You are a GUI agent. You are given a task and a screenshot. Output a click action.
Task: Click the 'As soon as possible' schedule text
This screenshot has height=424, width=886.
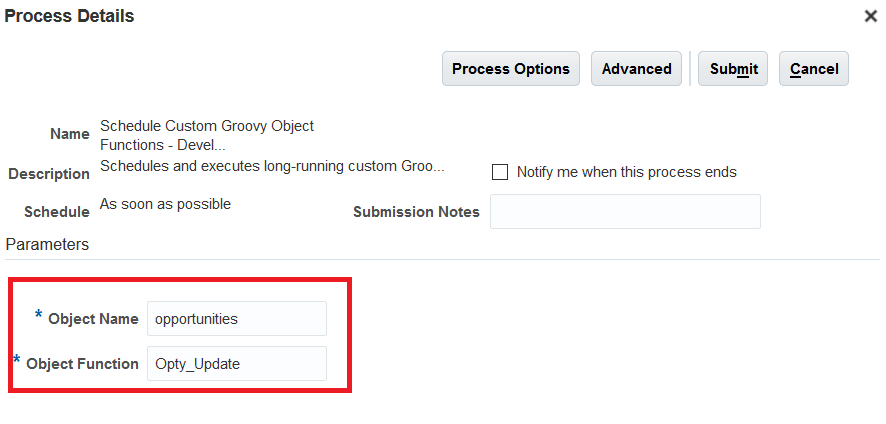(165, 204)
